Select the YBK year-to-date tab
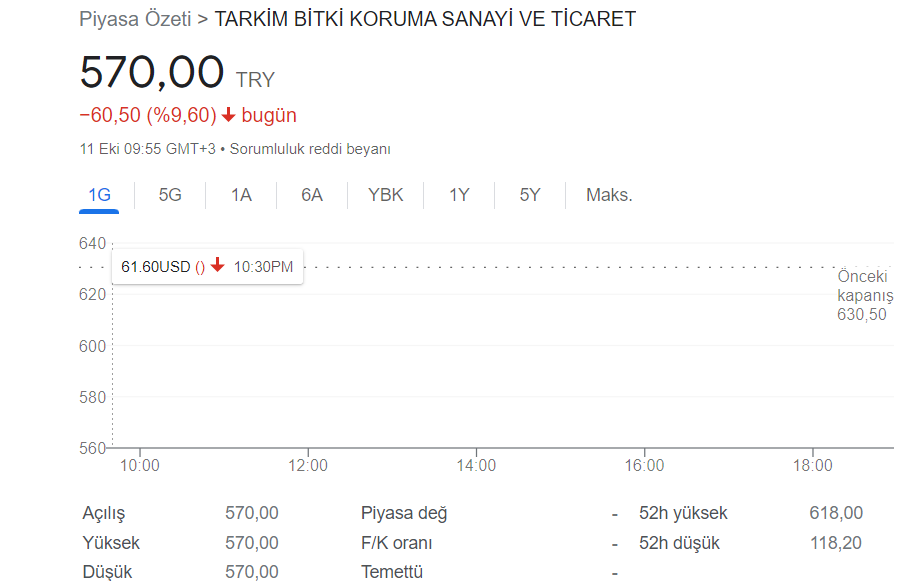Viewport: 908px width, 581px height. click(x=386, y=195)
